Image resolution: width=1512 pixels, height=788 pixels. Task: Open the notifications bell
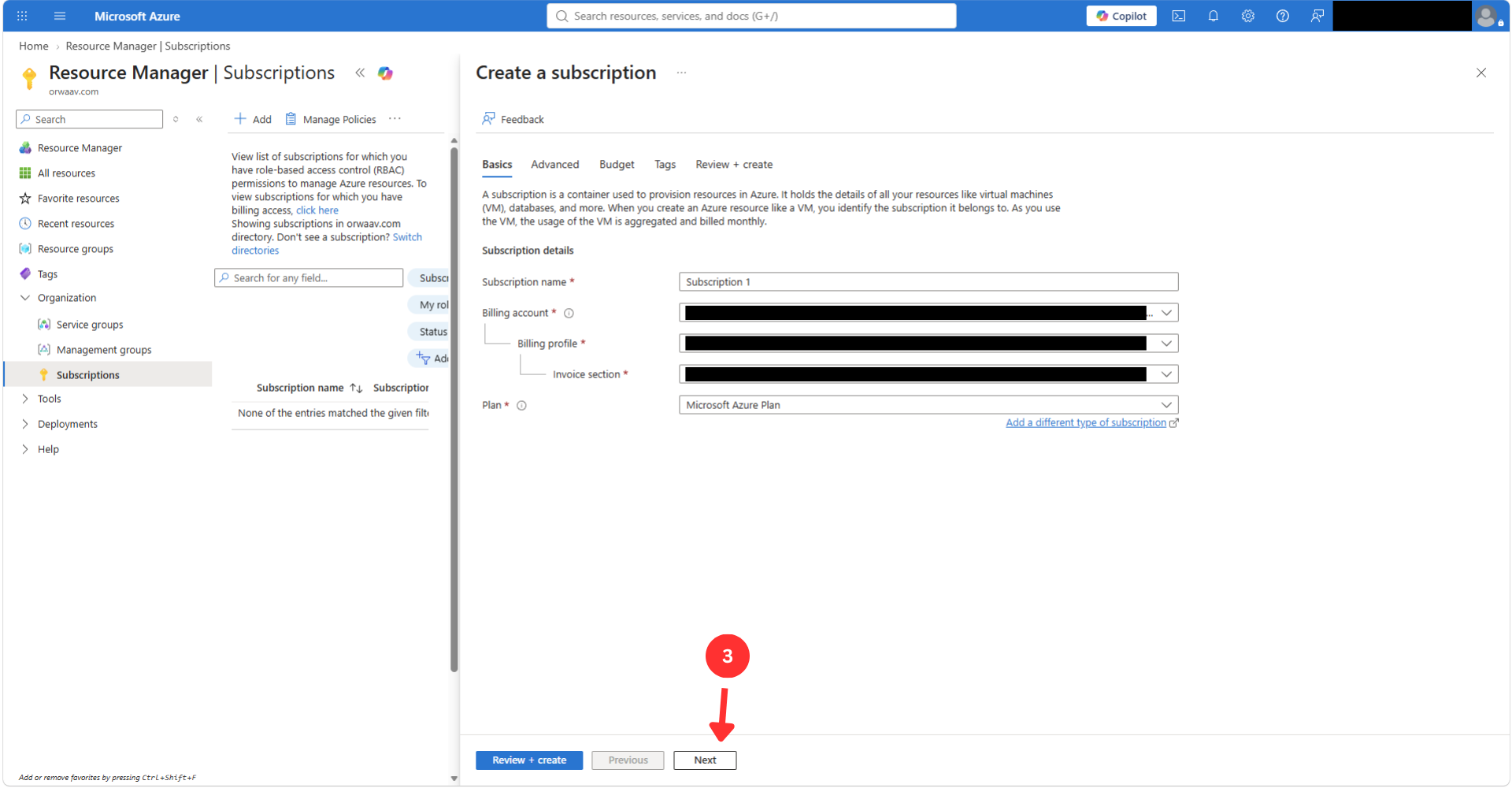(1214, 16)
